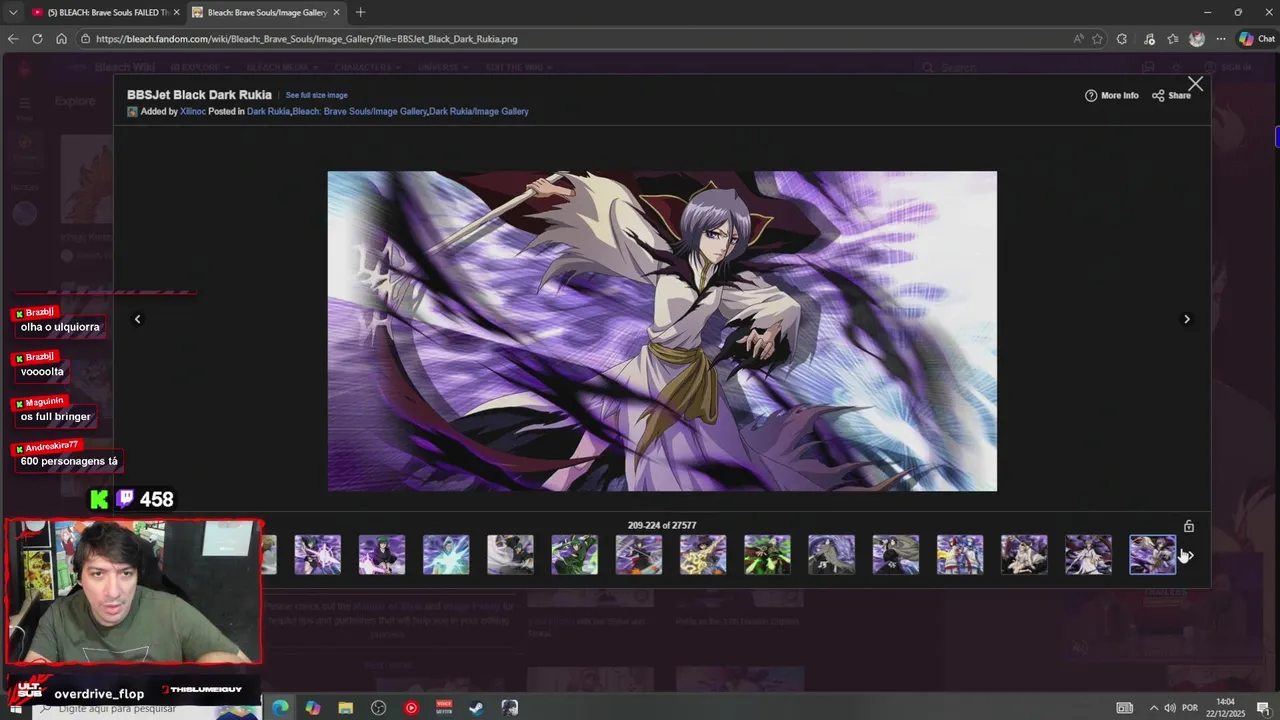
Task: Go to the next image with right arrow
Action: pyautogui.click(x=1187, y=319)
